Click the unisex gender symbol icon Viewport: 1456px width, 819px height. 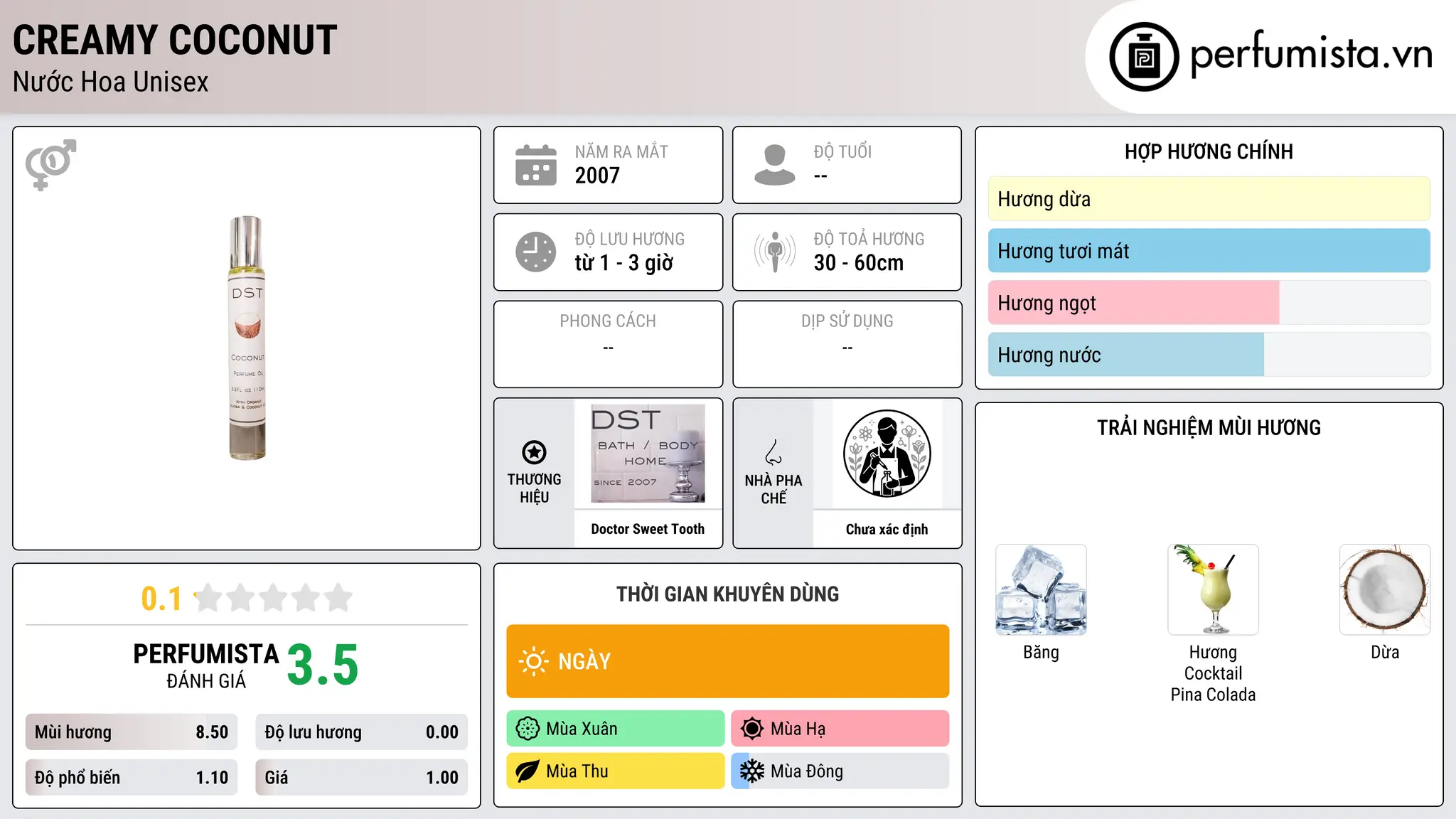[50, 165]
